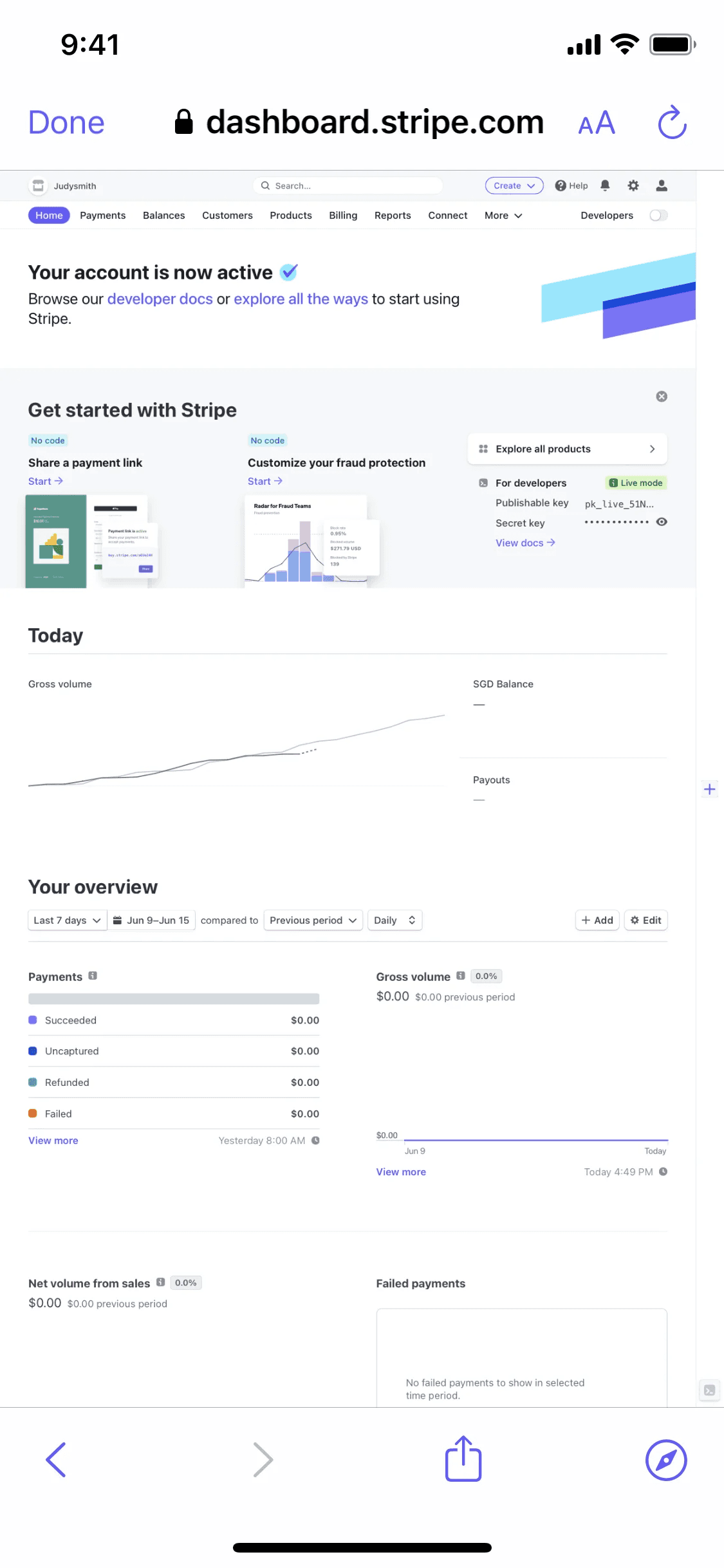Open the iOS share sheet icon

tap(463, 1459)
